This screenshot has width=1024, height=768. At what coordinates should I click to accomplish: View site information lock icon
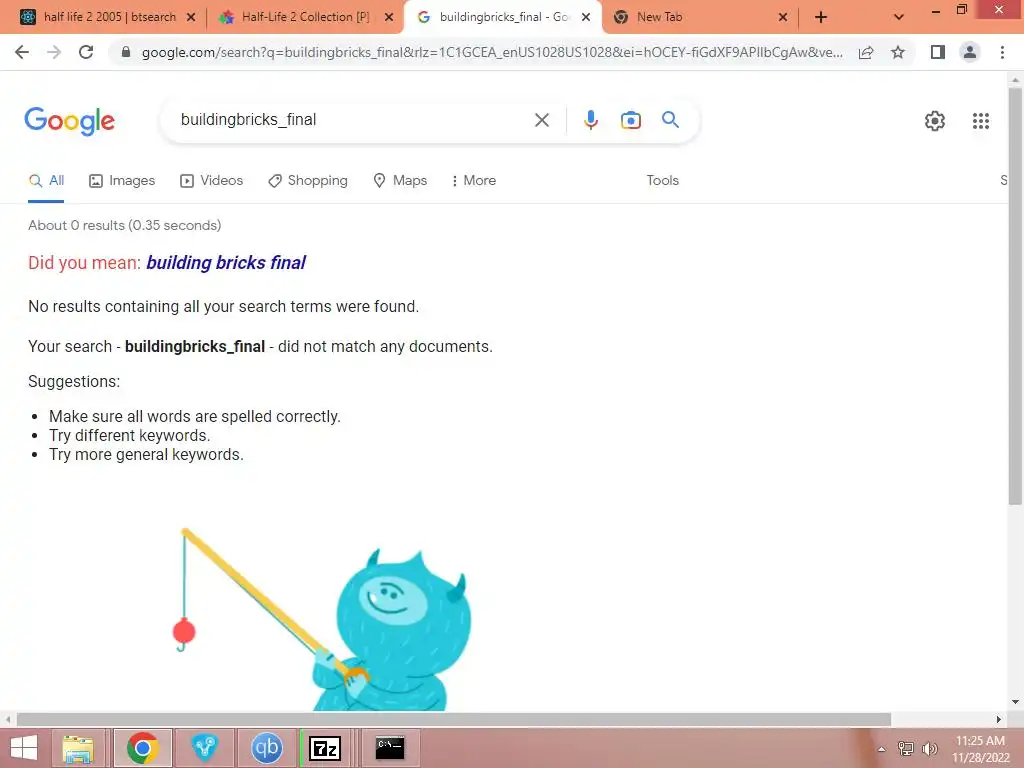pos(126,52)
